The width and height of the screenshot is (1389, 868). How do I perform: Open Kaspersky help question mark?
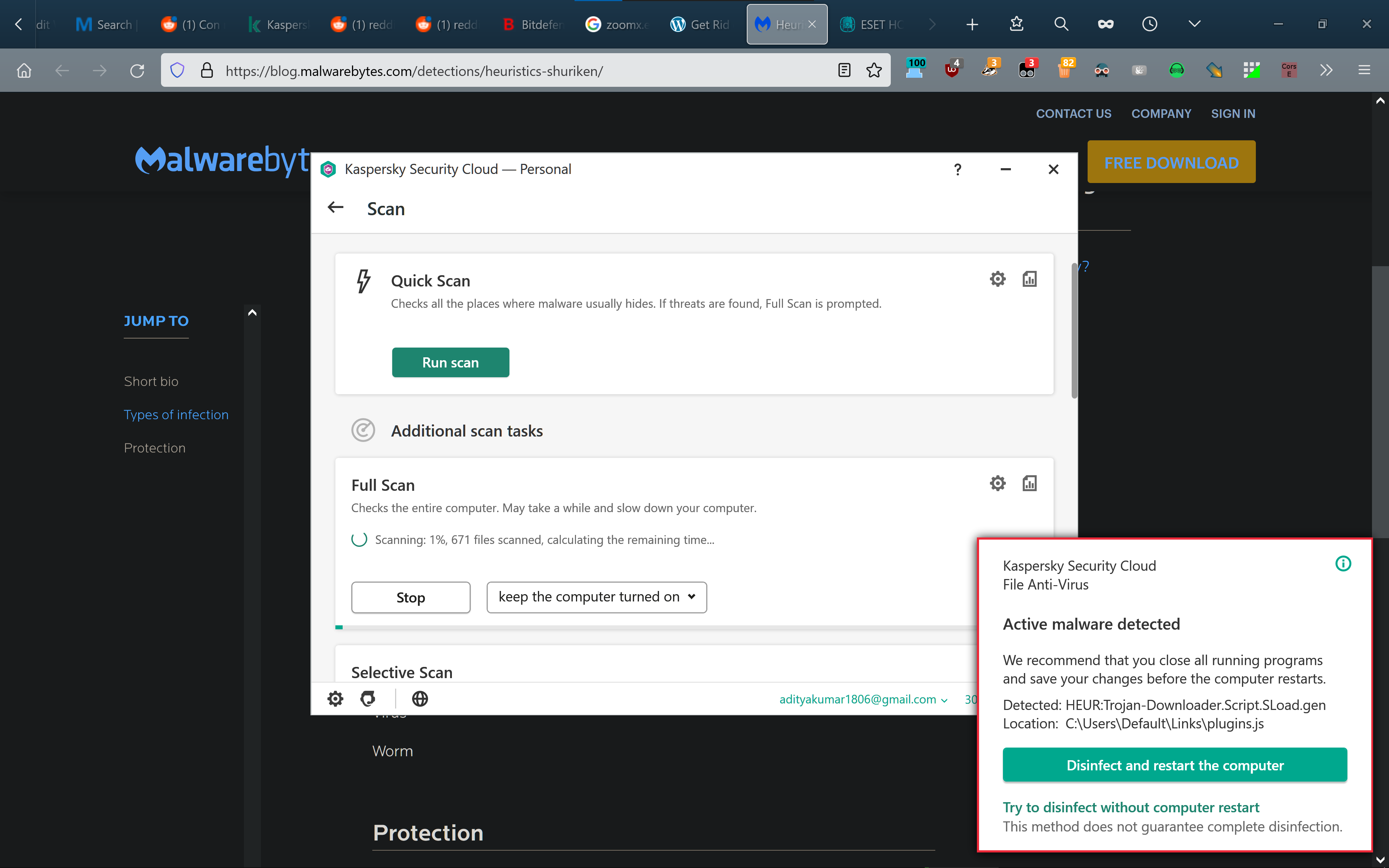957,169
